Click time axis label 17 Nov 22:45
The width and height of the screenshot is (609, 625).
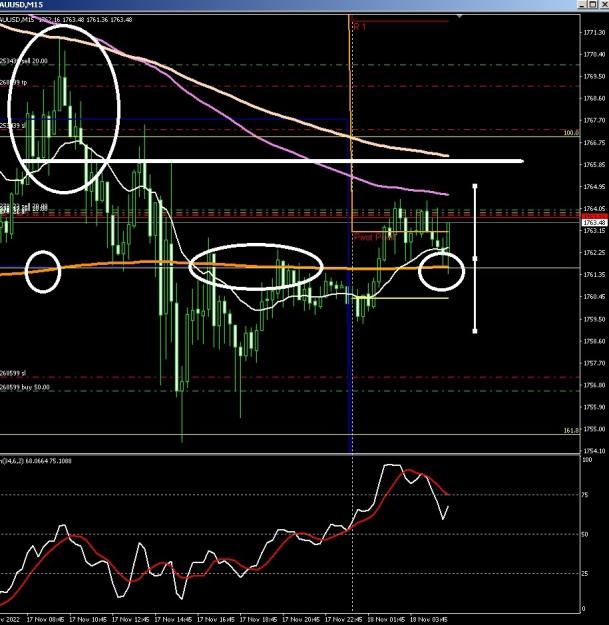(x=344, y=619)
